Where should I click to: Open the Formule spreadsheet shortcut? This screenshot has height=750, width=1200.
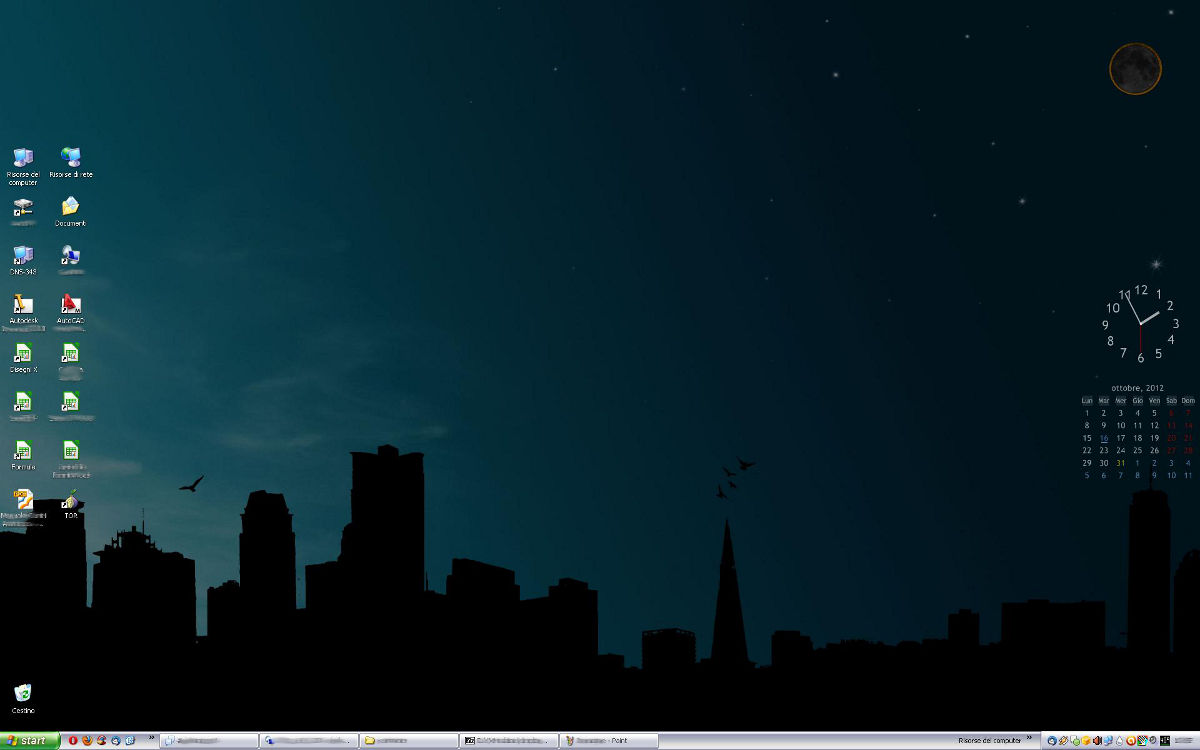pos(22,451)
